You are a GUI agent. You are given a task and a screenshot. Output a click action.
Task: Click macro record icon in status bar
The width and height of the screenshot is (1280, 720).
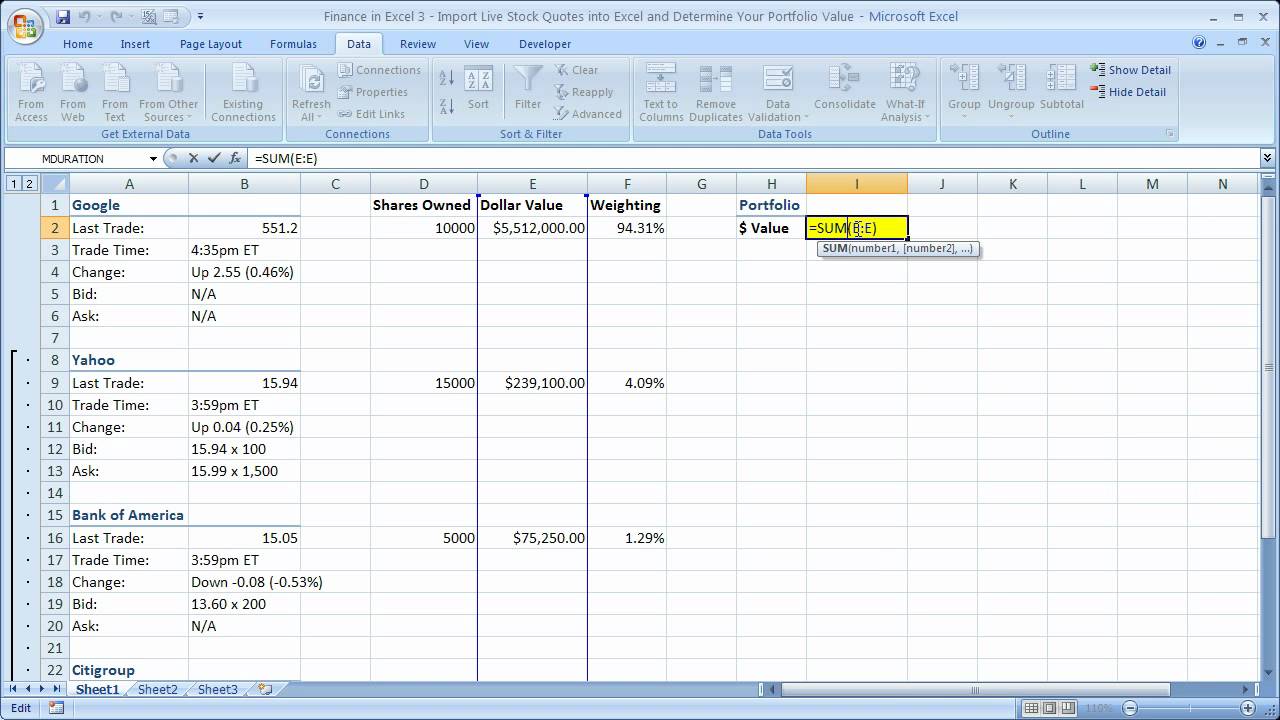(x=56, y=708)
